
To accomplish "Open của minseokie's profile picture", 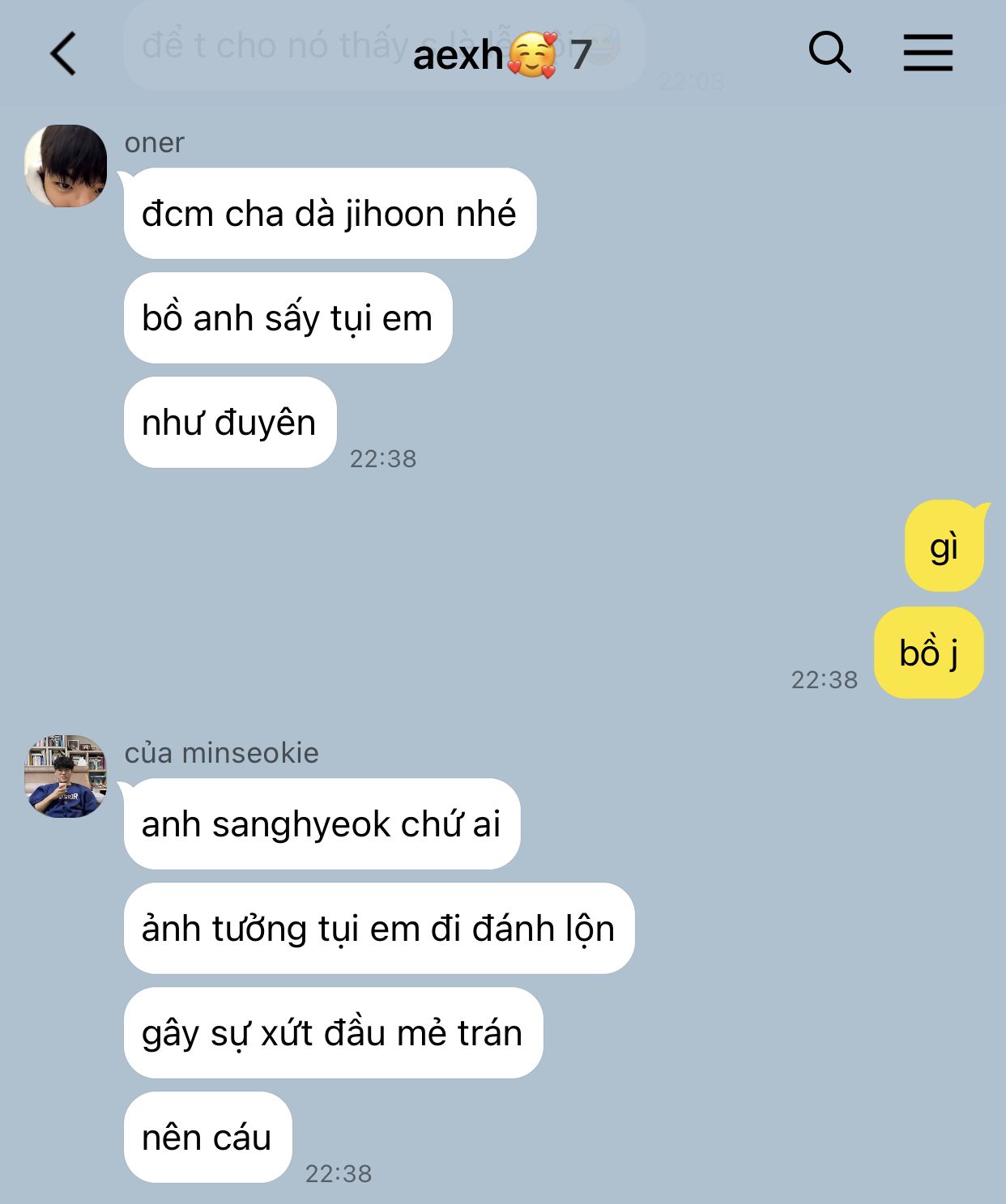I will 66,776.
